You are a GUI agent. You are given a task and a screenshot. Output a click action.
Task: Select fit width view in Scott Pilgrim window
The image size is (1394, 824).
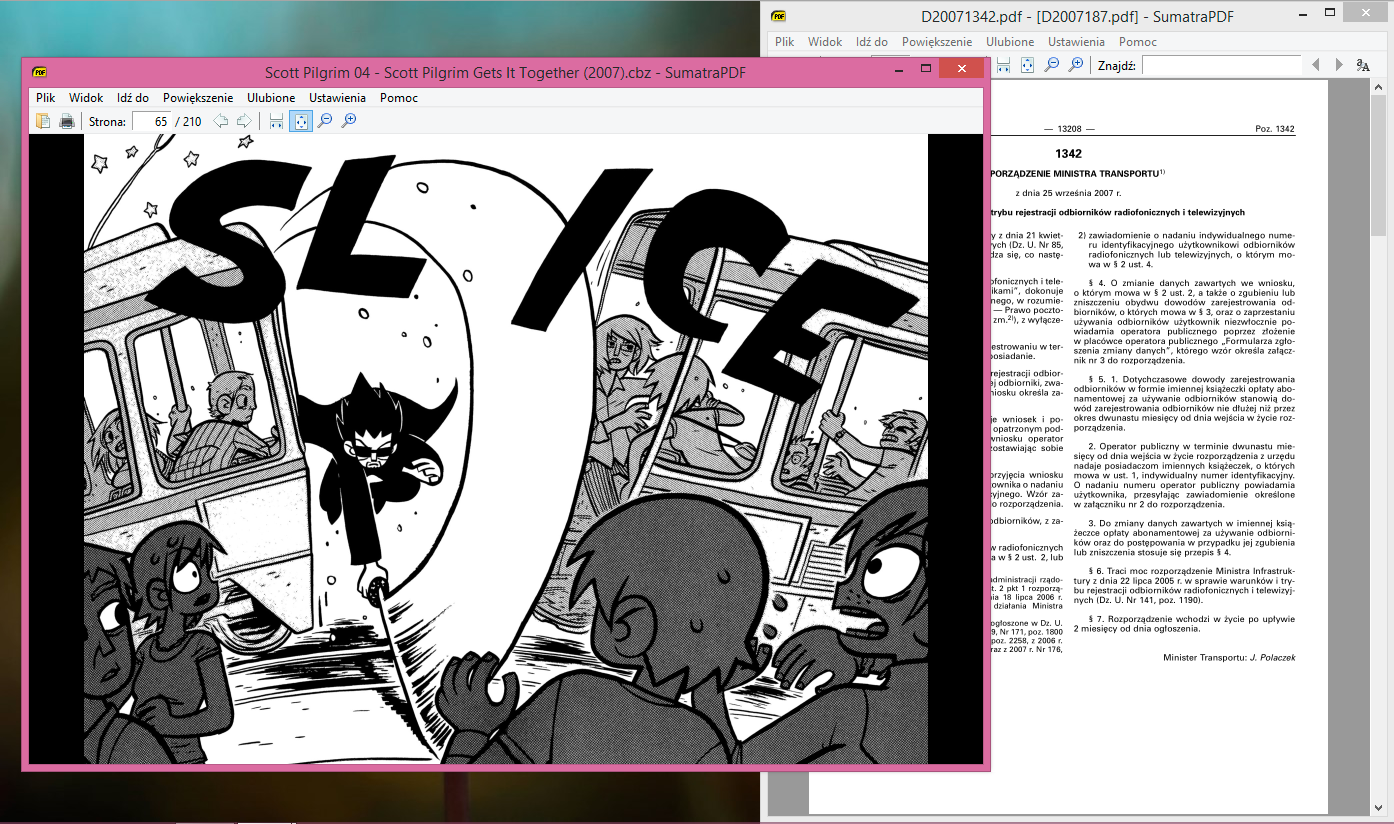[277, 121]
